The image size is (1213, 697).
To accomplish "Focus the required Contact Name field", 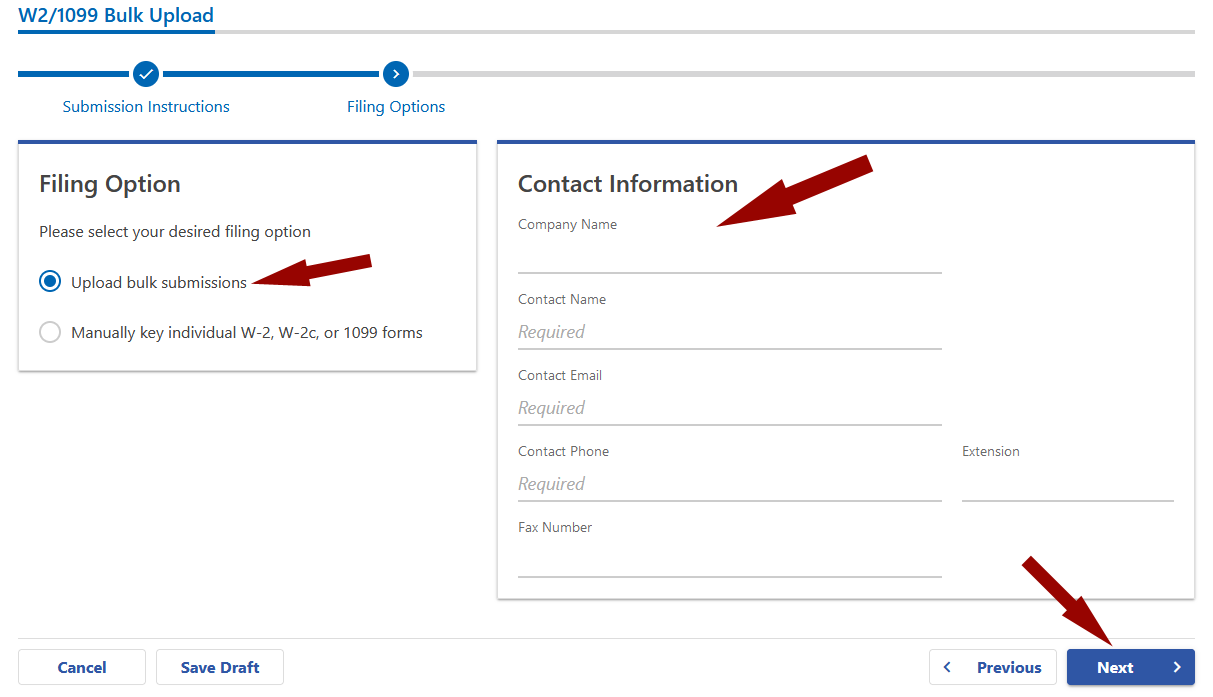I will click(729, 332).
